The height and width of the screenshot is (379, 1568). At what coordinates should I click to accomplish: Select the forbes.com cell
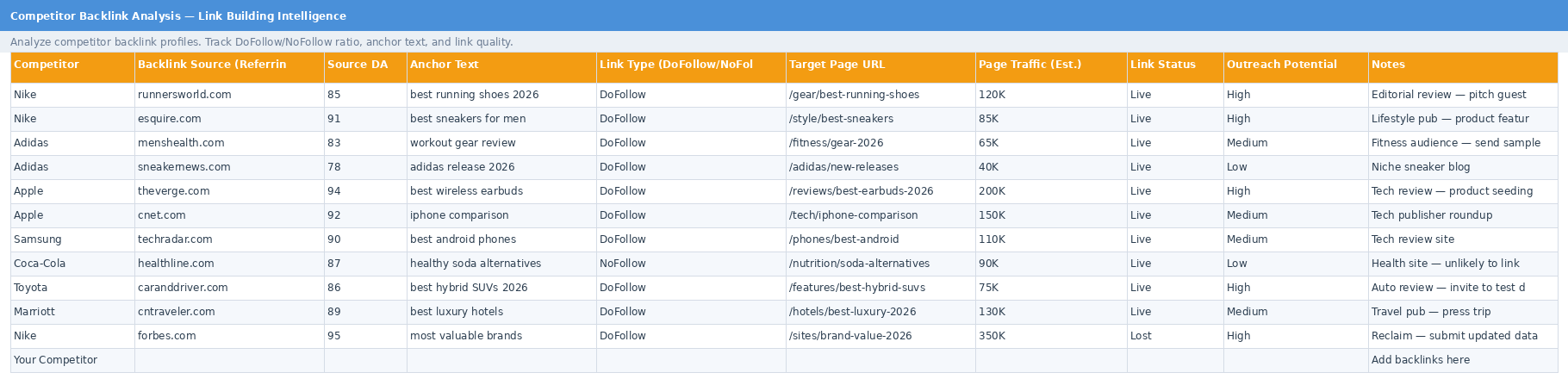point(229,337)
